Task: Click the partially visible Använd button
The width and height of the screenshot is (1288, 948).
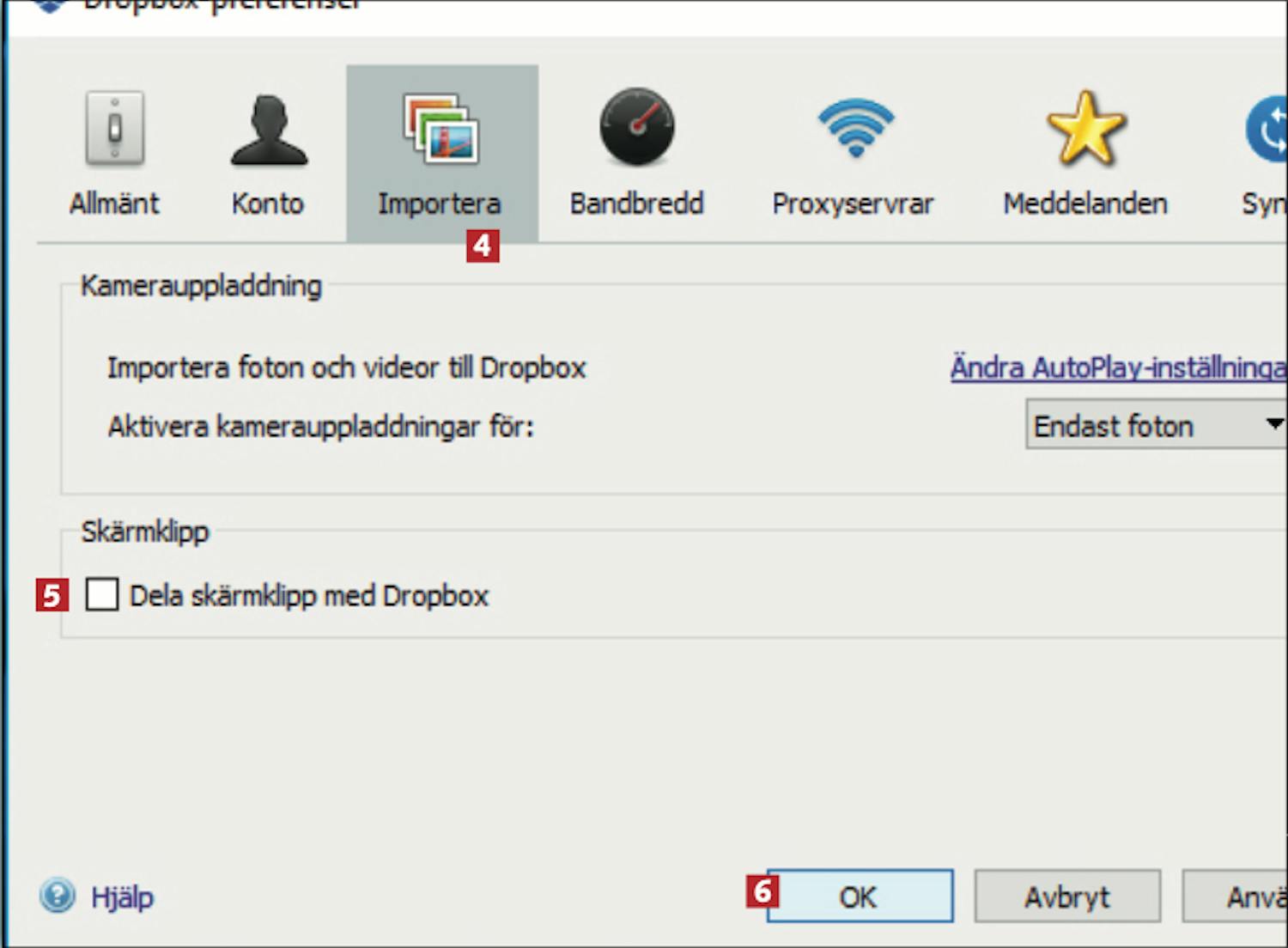Action: pos(1236,896)
